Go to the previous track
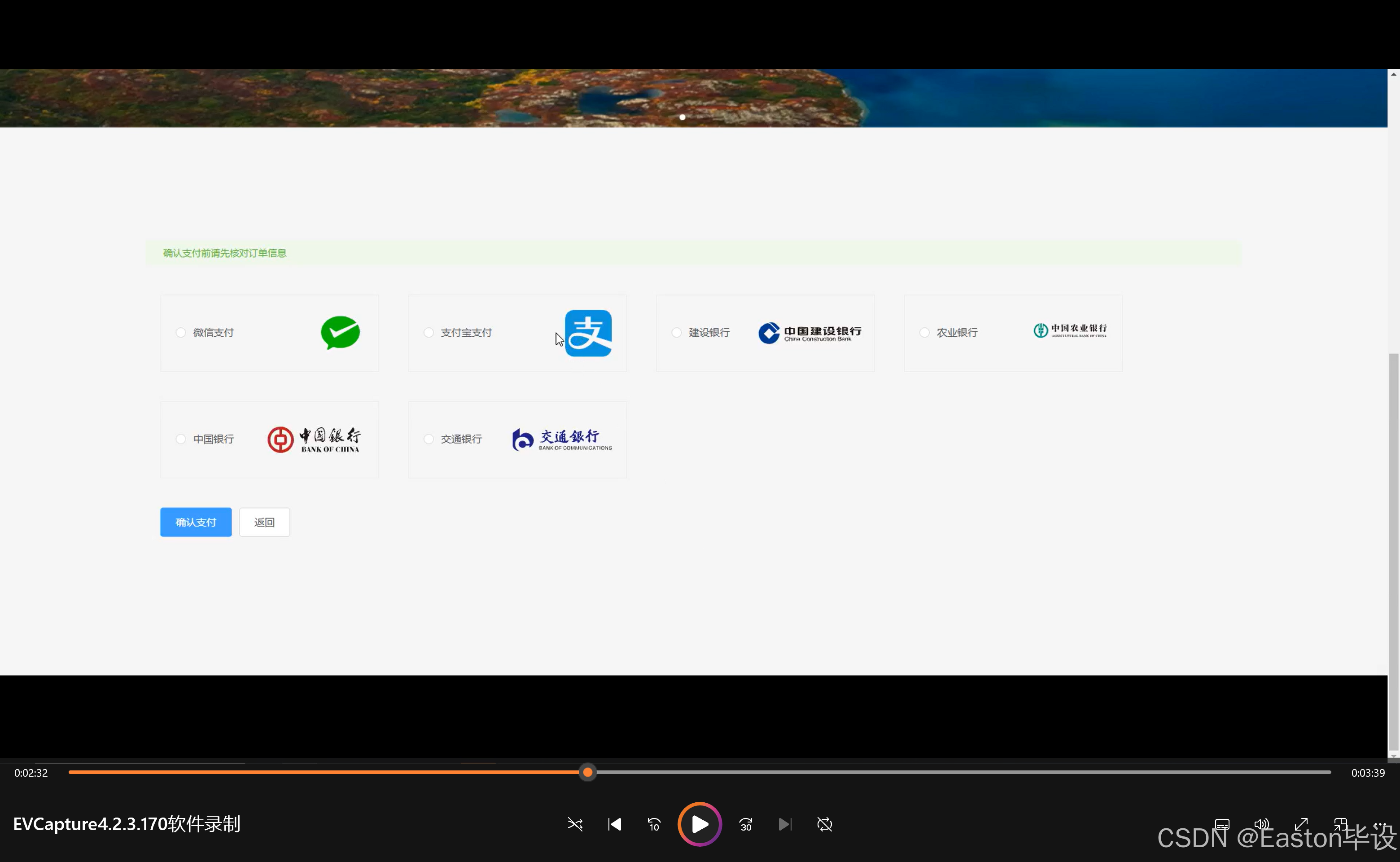 [x=615, y=824]
